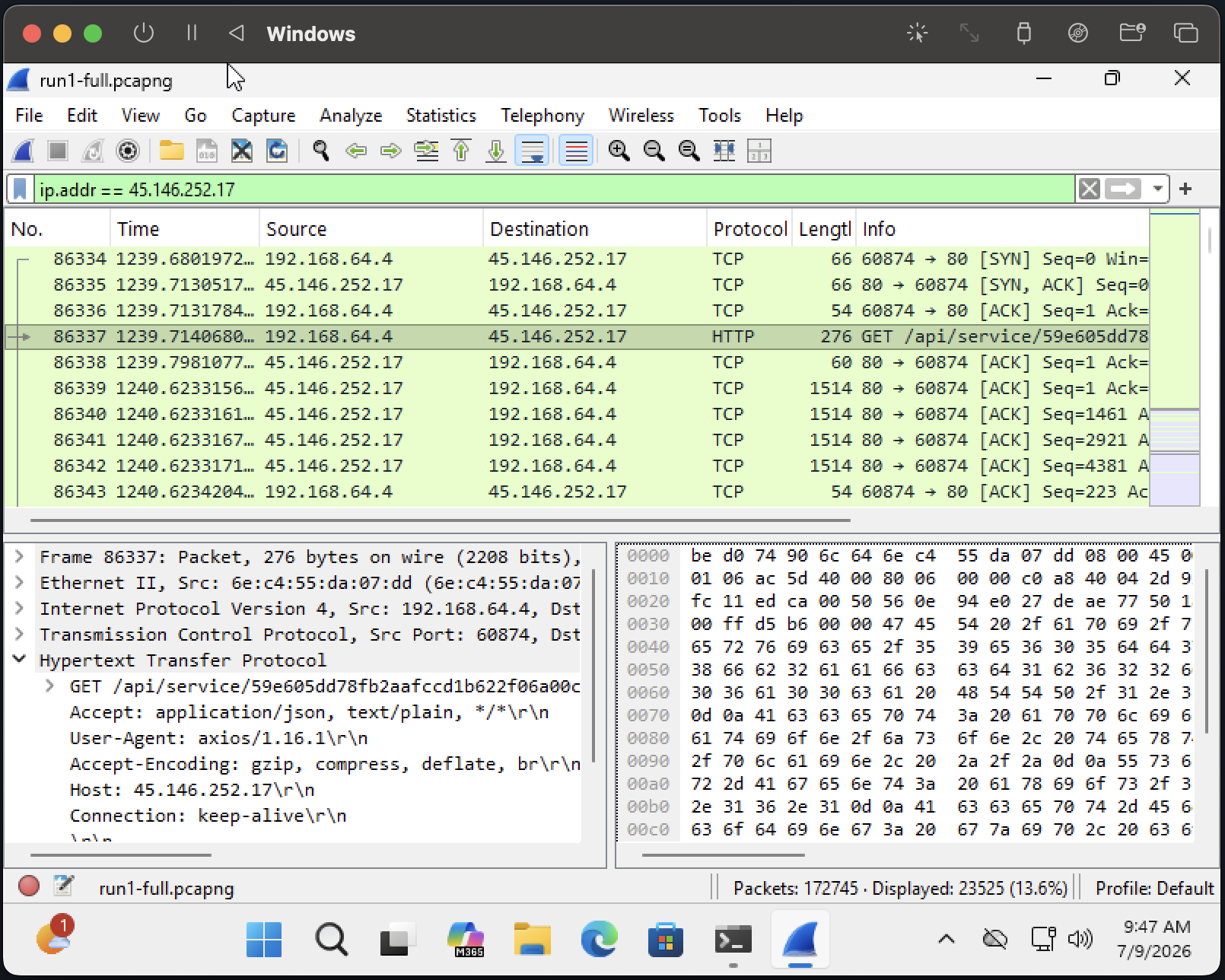Open Microsoft Edge from taskbar
This screenshot has width=1225, height=980.
pyautogui.click(x=599, y=940)
